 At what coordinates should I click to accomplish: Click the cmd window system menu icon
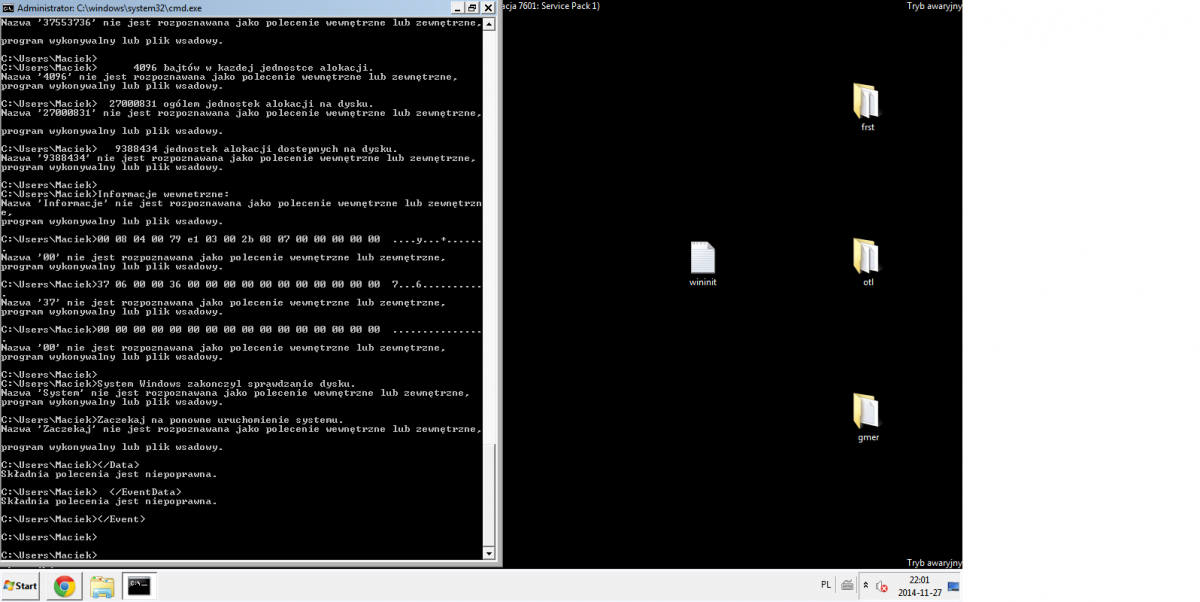pyautogui.click(x=8, y=7)
